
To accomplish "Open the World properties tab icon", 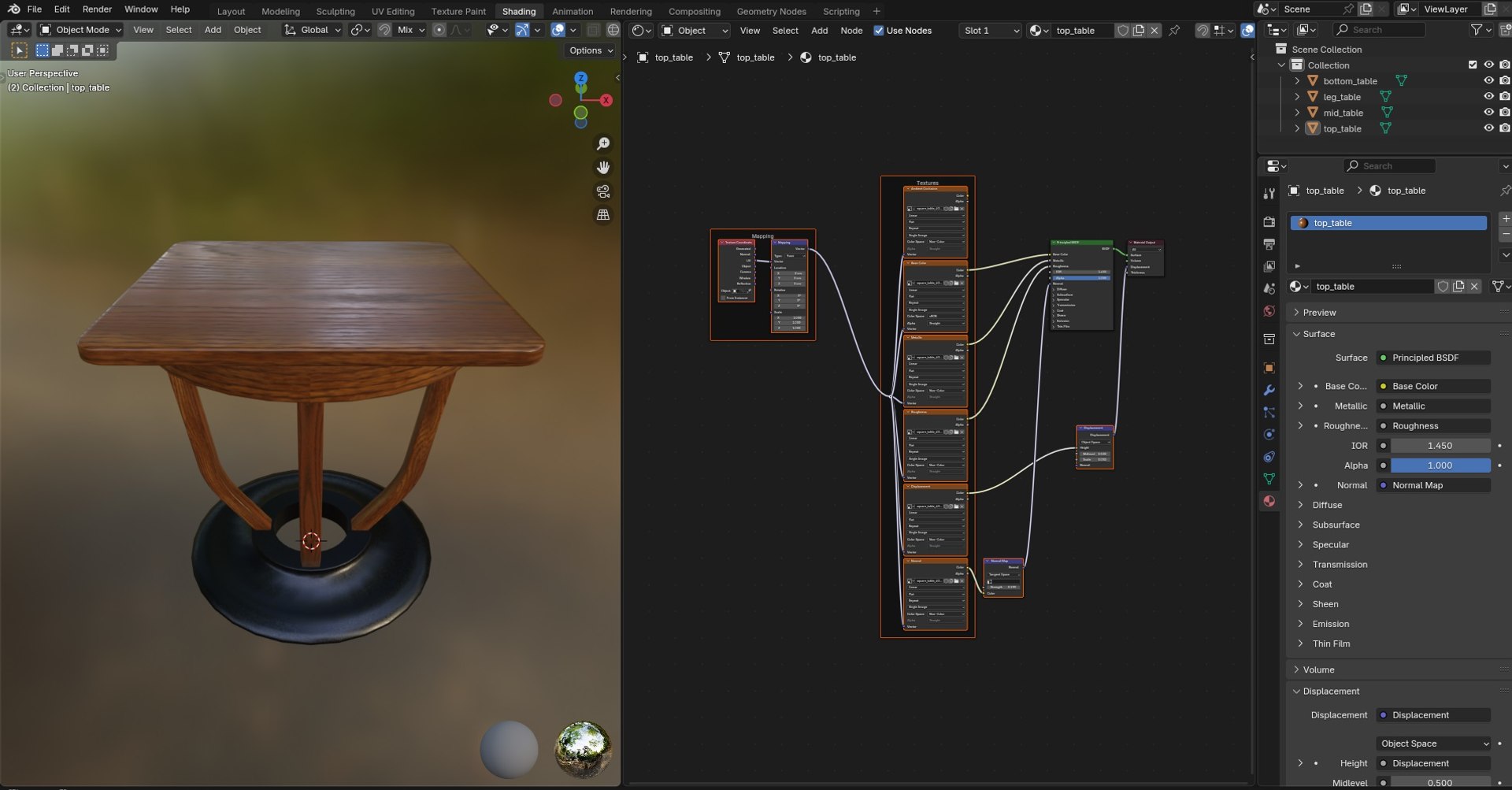I will coord(1269,311).
